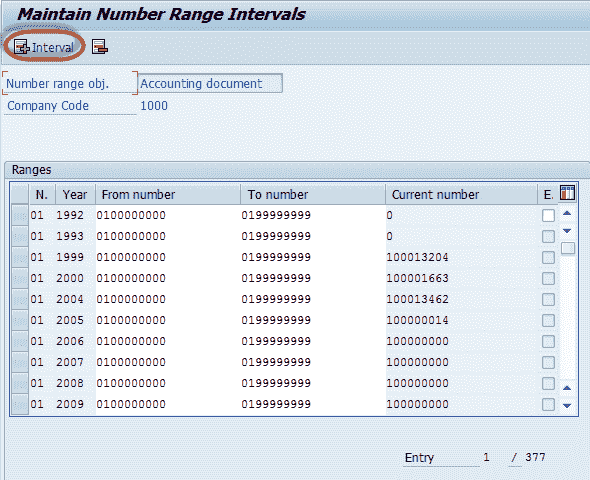This screenshot has height=480, width=590.
Task: Click the From number column header
Action: pos(168,194)
